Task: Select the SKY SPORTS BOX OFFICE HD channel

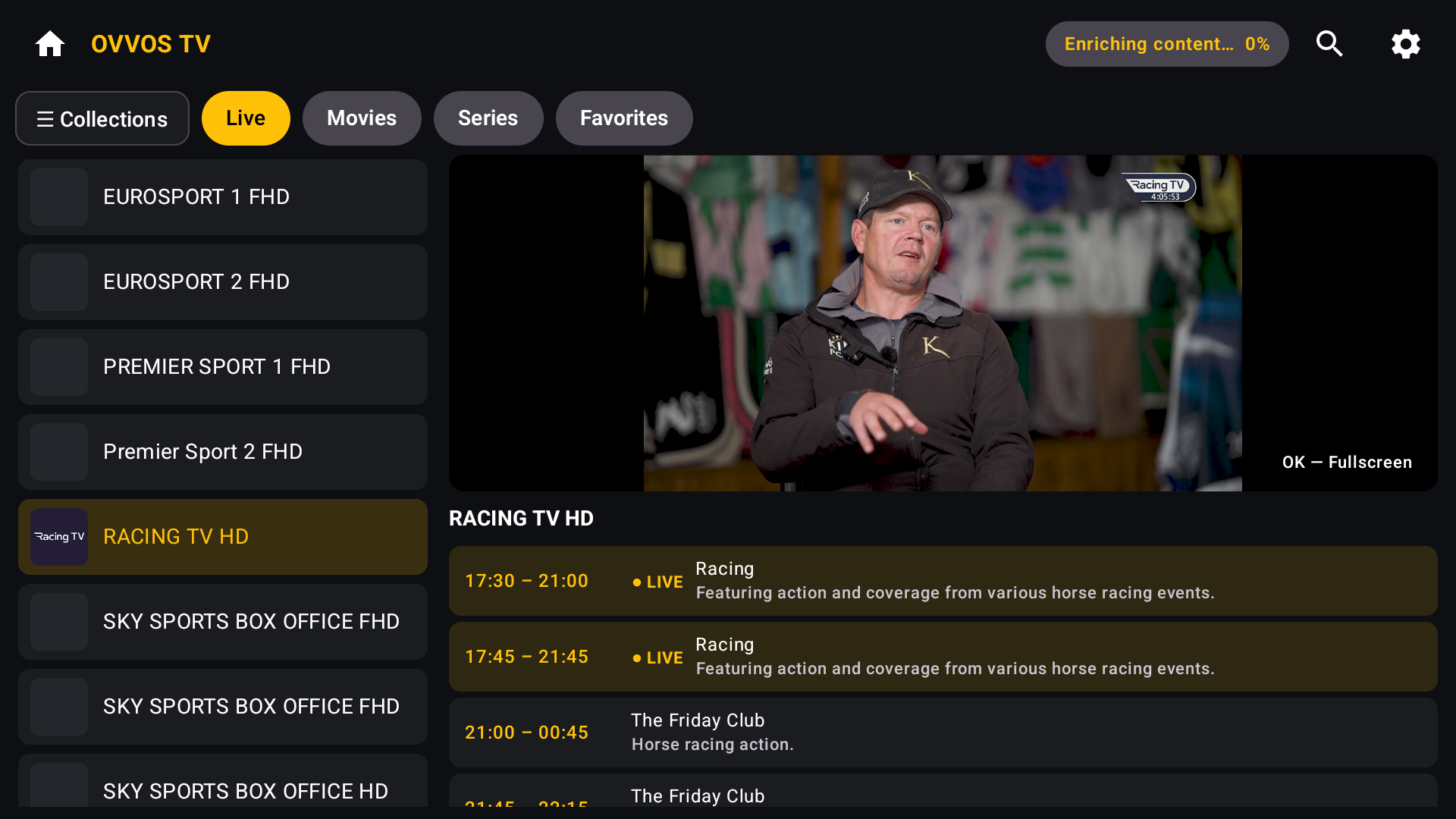Action: (x=223, y=781)
